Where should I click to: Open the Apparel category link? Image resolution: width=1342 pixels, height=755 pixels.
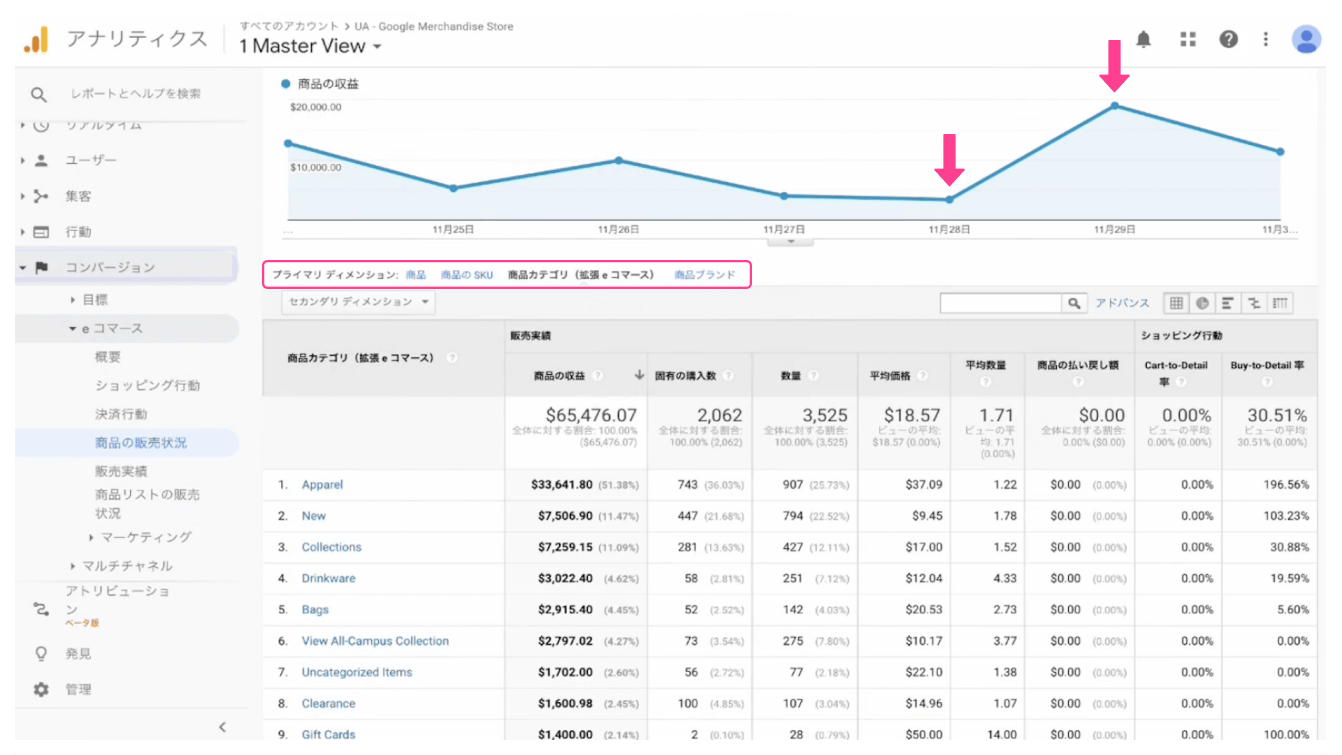tap(322, 485)
